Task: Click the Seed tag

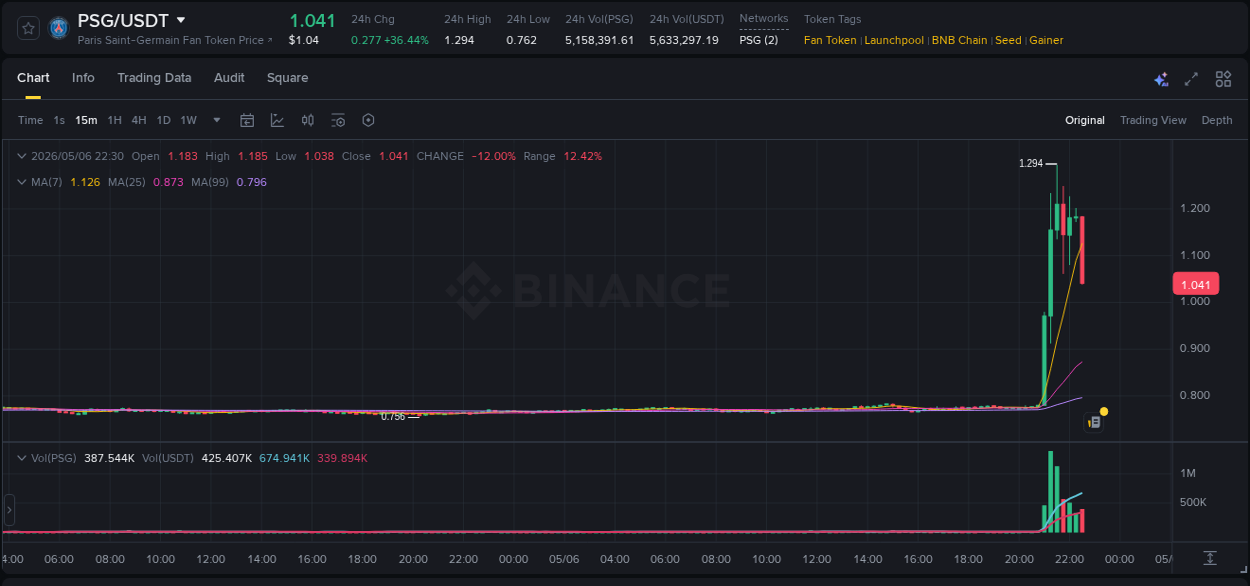Action: coord(1008,41)
